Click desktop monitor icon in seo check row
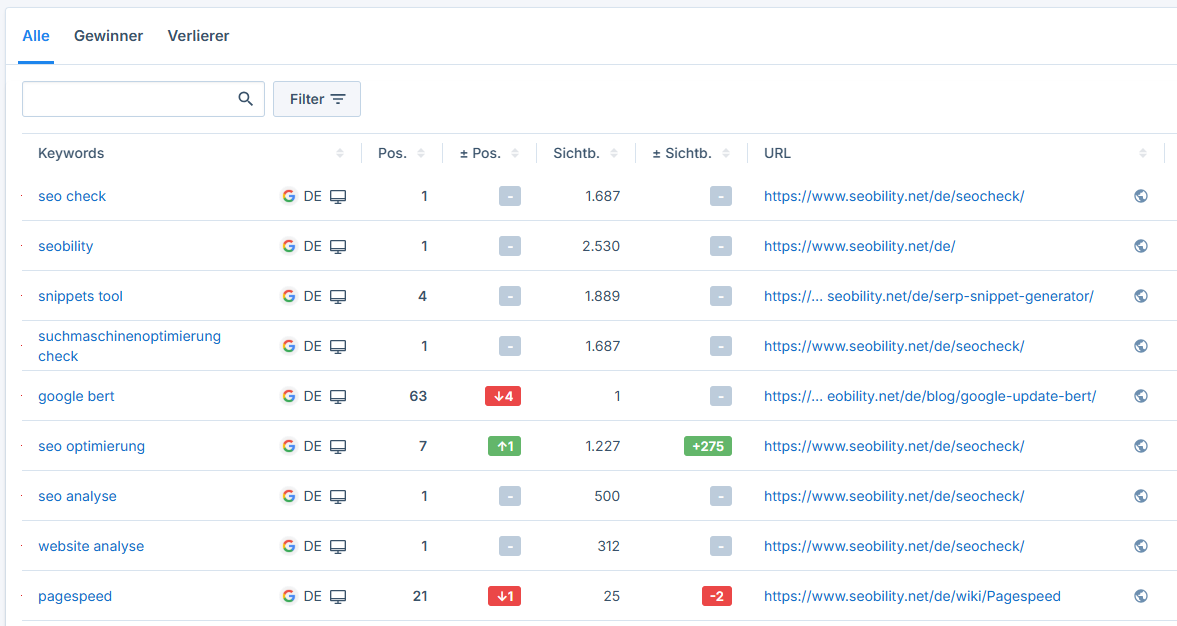Image resolution: width=1177 pixels, height=626 pixels. [339, 197]
